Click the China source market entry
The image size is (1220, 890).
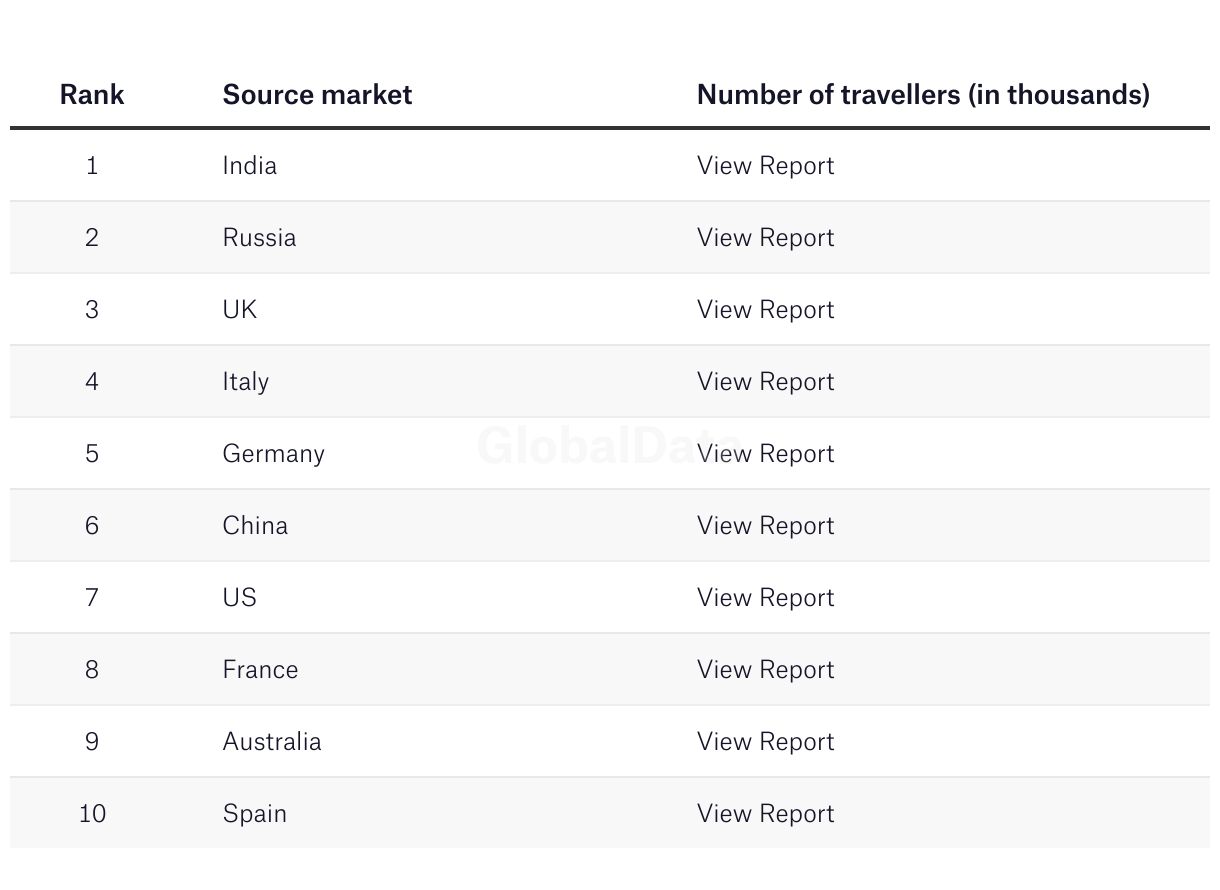pyautogui.click(x=255, y=525)
